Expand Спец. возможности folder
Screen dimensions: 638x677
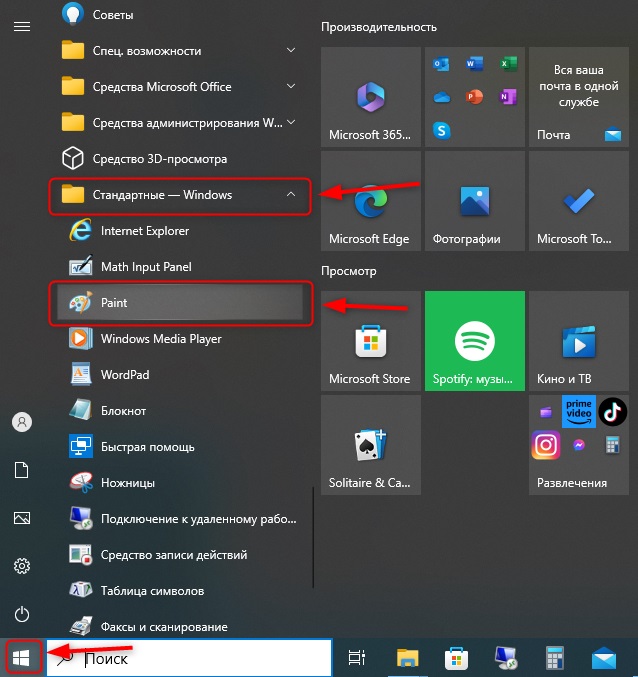[180, 51]
